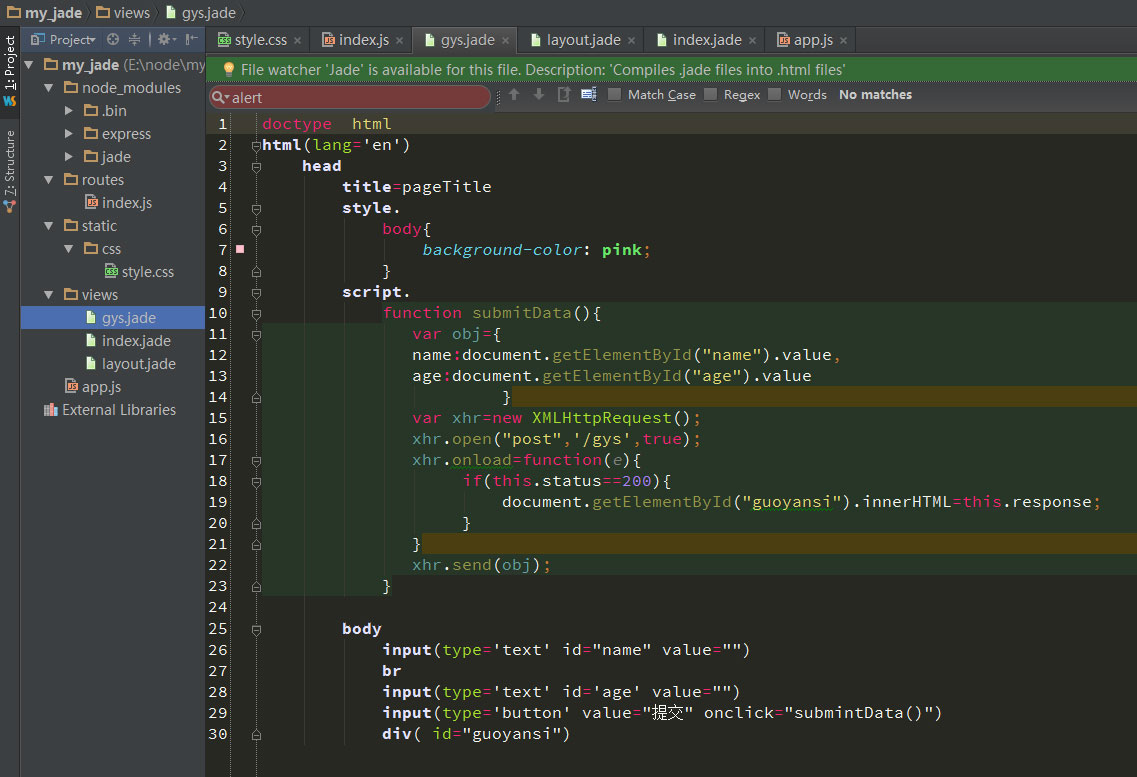
Task: Go to next search occurrence arrow
Action: point(538,94)
